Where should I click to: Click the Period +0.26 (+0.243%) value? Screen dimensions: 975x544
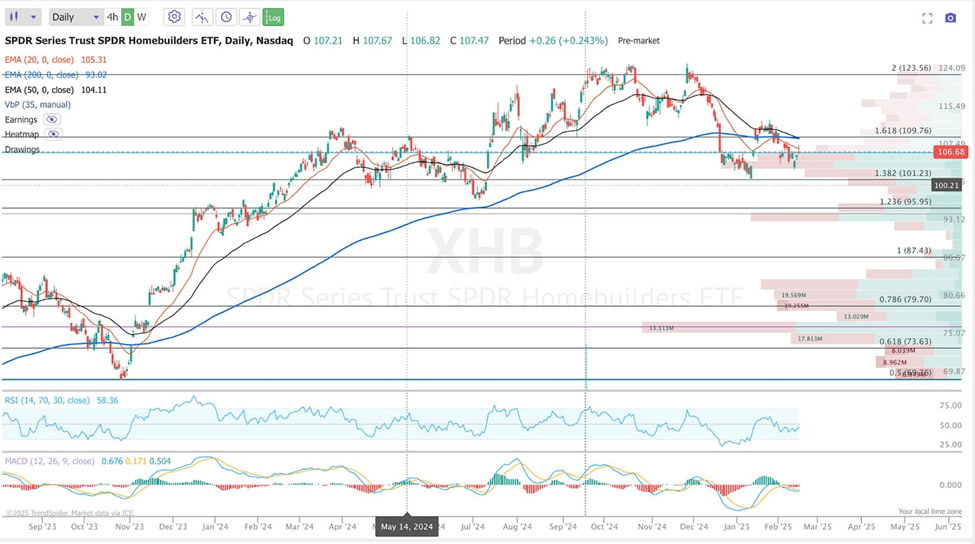click(x=553, y=40)
